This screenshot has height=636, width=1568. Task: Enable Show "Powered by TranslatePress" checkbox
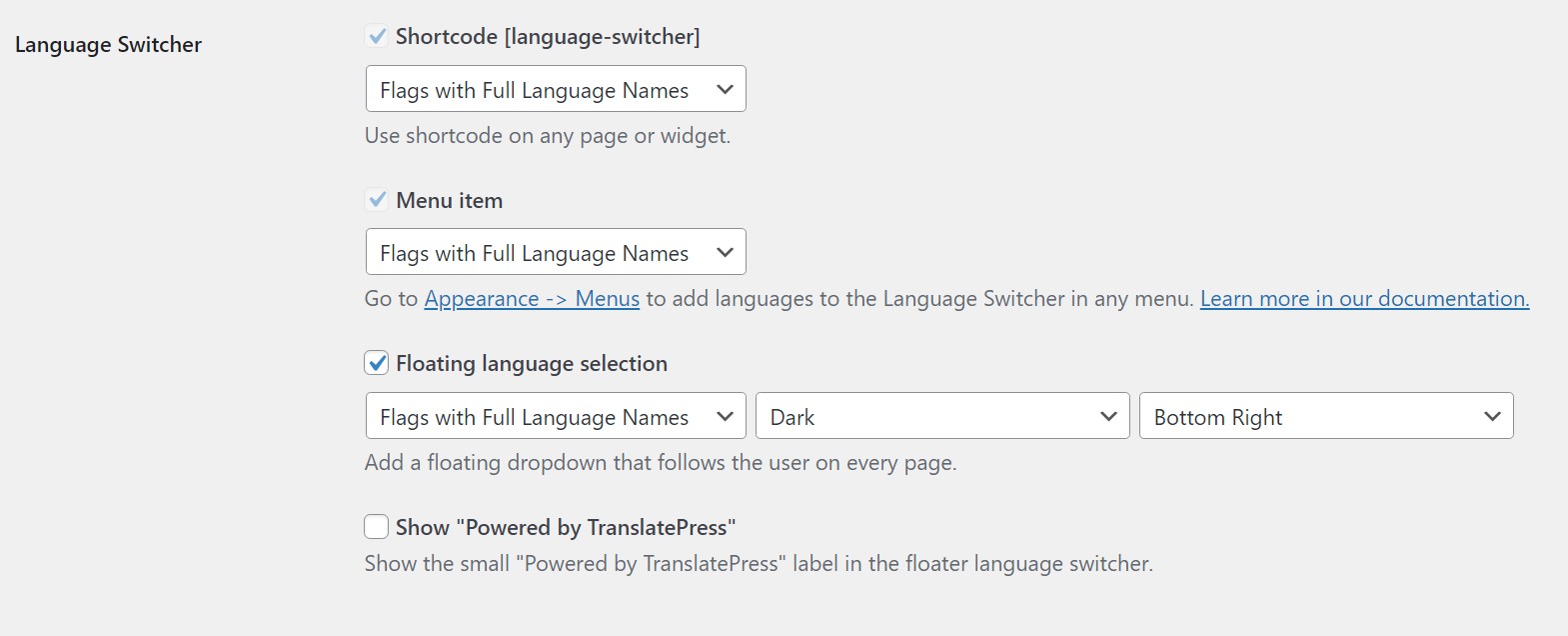click(x=377, y=527)
